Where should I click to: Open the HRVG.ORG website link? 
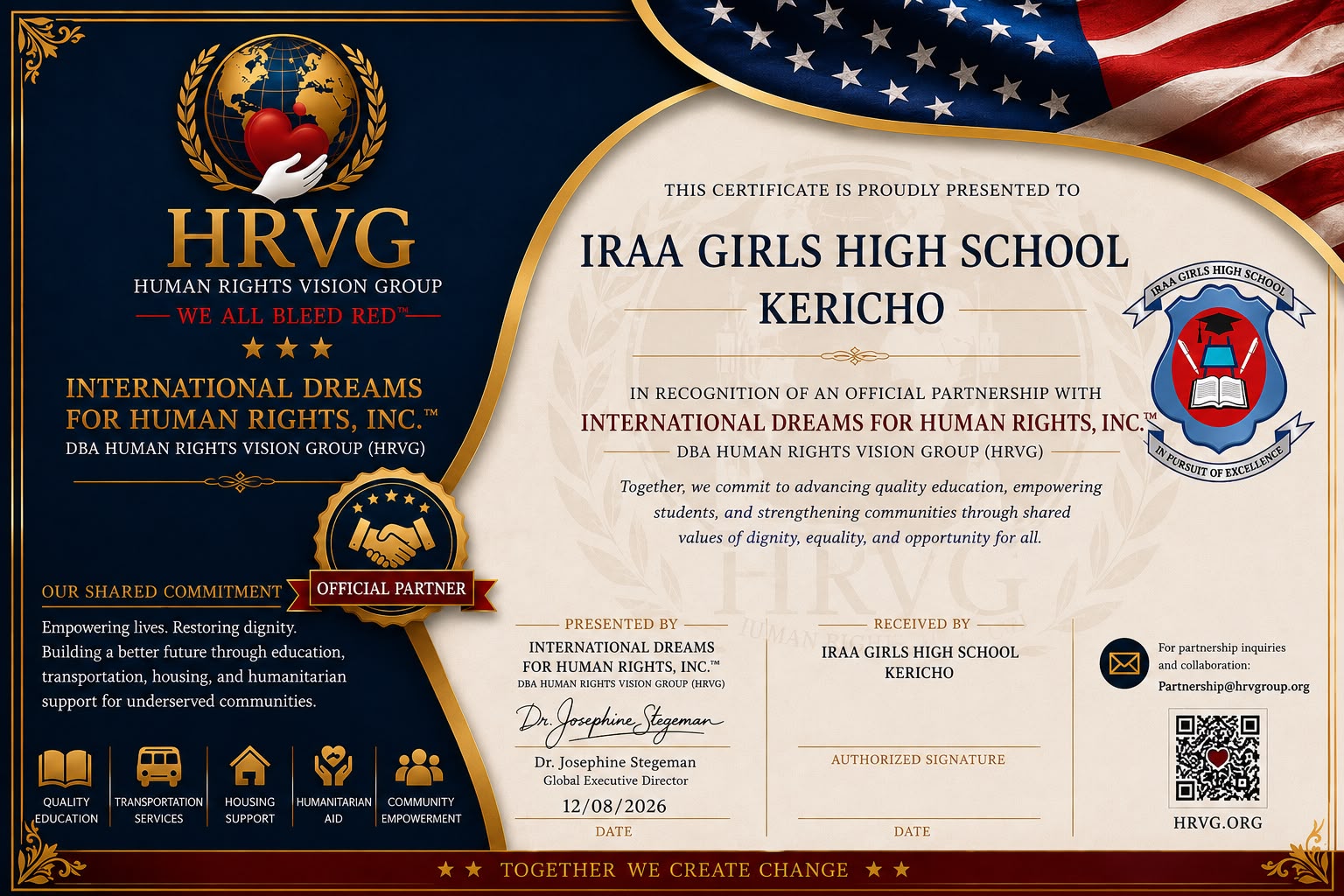coord(1217,822)
